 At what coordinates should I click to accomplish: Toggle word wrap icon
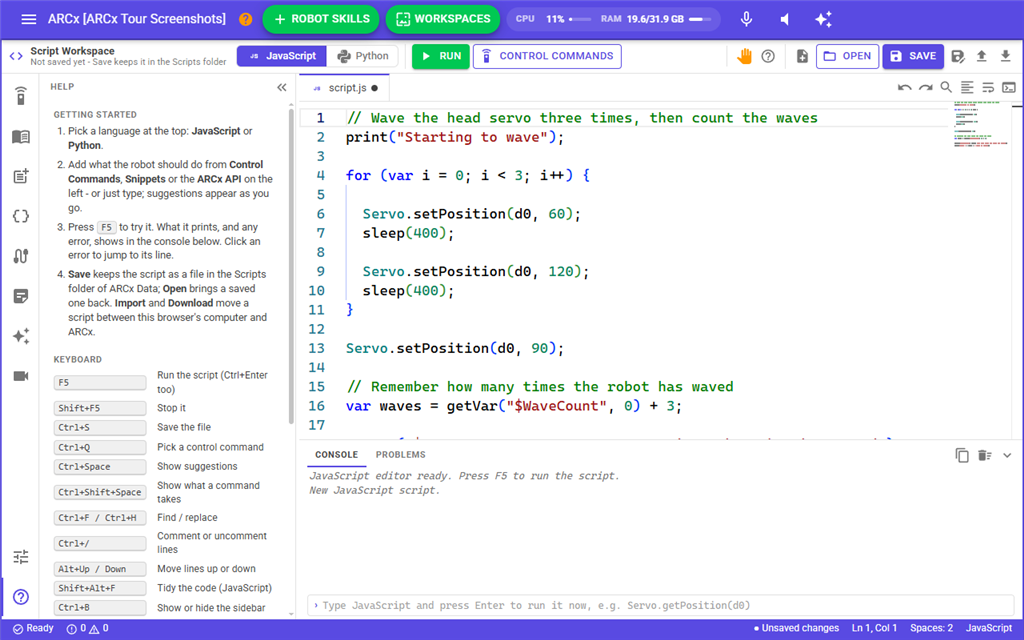click(x=988, y=88)
